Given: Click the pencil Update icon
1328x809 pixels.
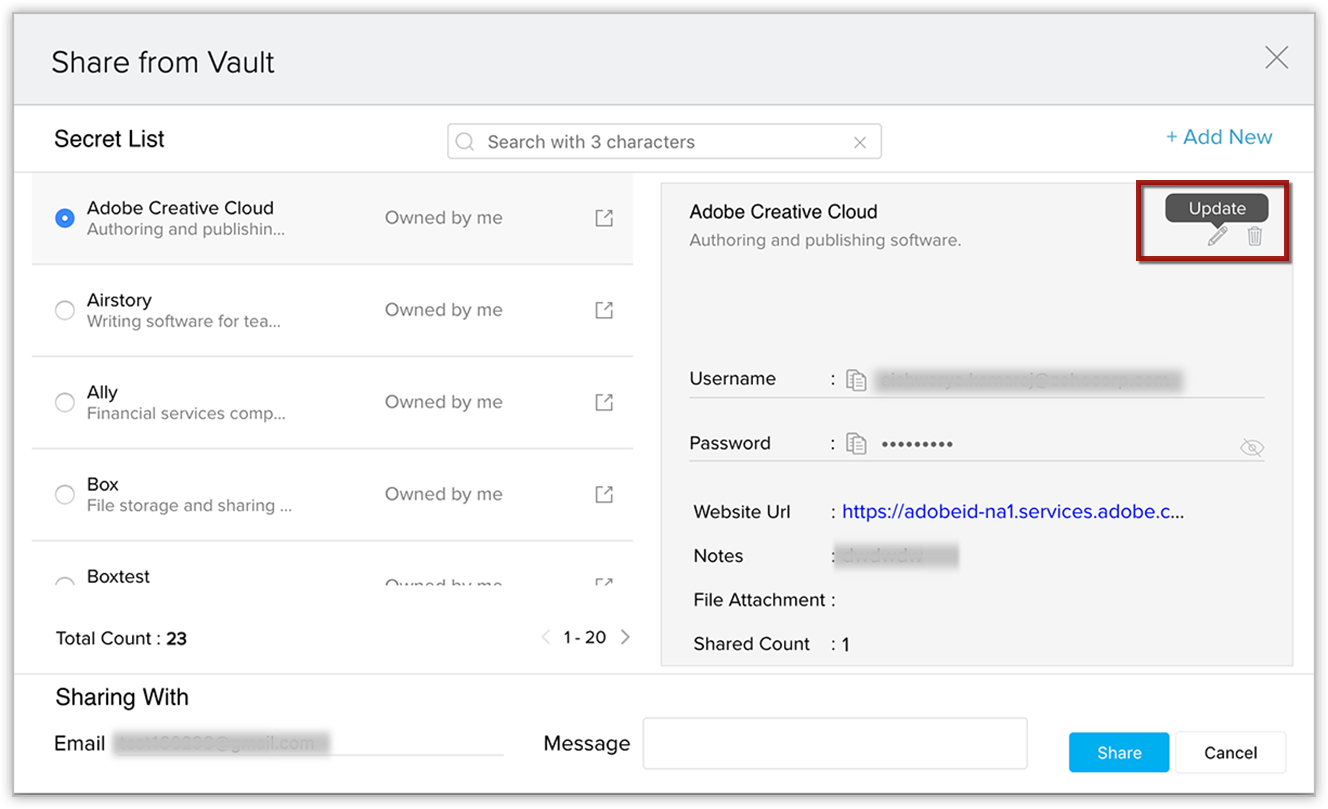Looking at the screenshot, I should click(x=1217, y=237).
